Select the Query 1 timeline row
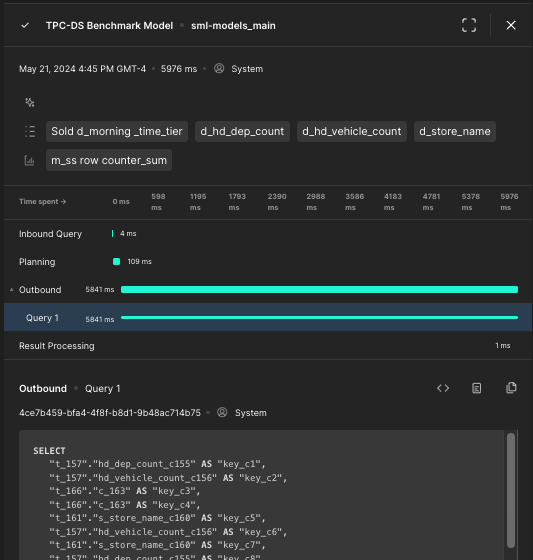This screenshot has width=533, height=560. click(x=268, y=317)
